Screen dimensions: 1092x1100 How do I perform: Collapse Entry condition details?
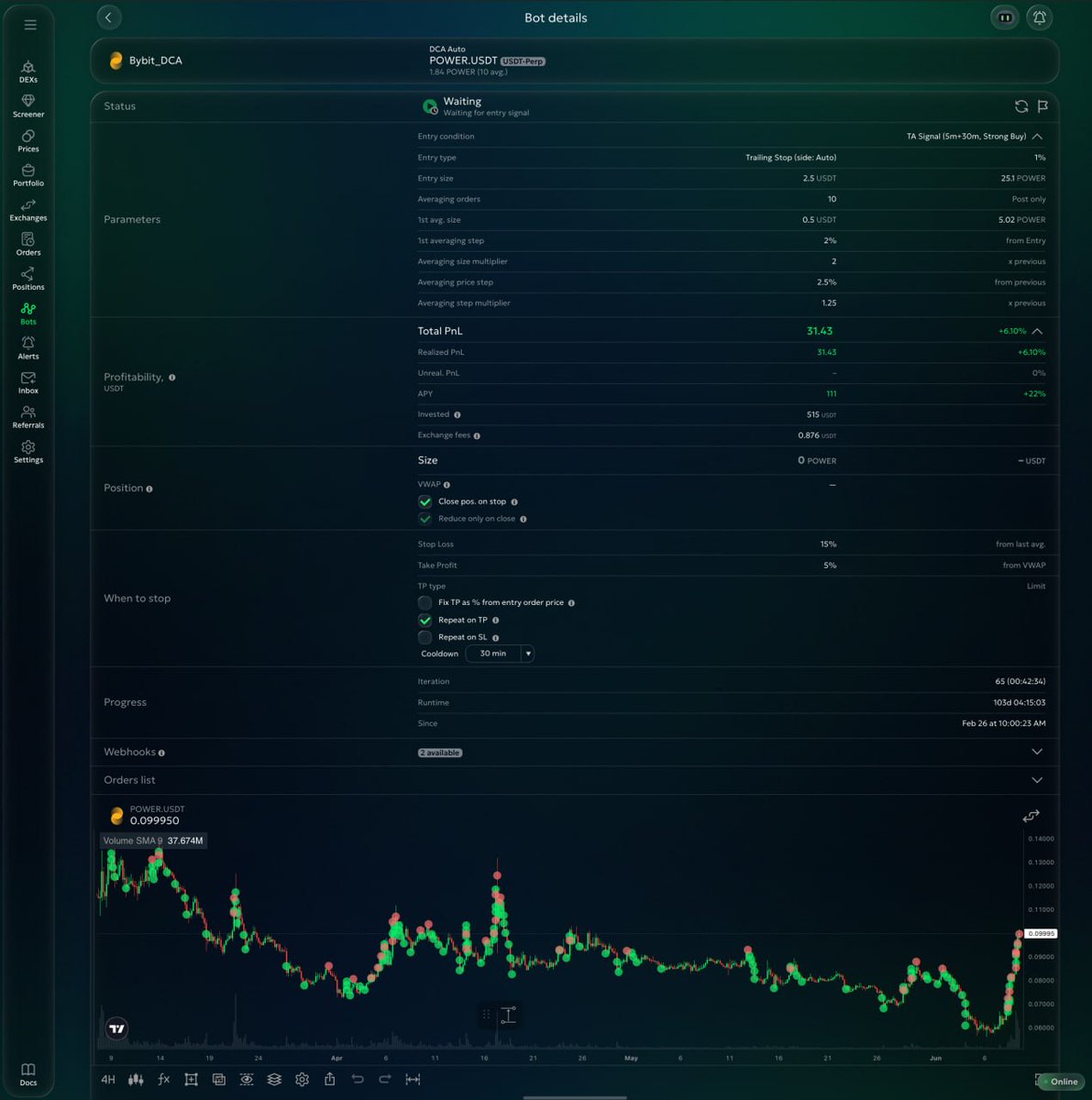tap(1037, 137)
